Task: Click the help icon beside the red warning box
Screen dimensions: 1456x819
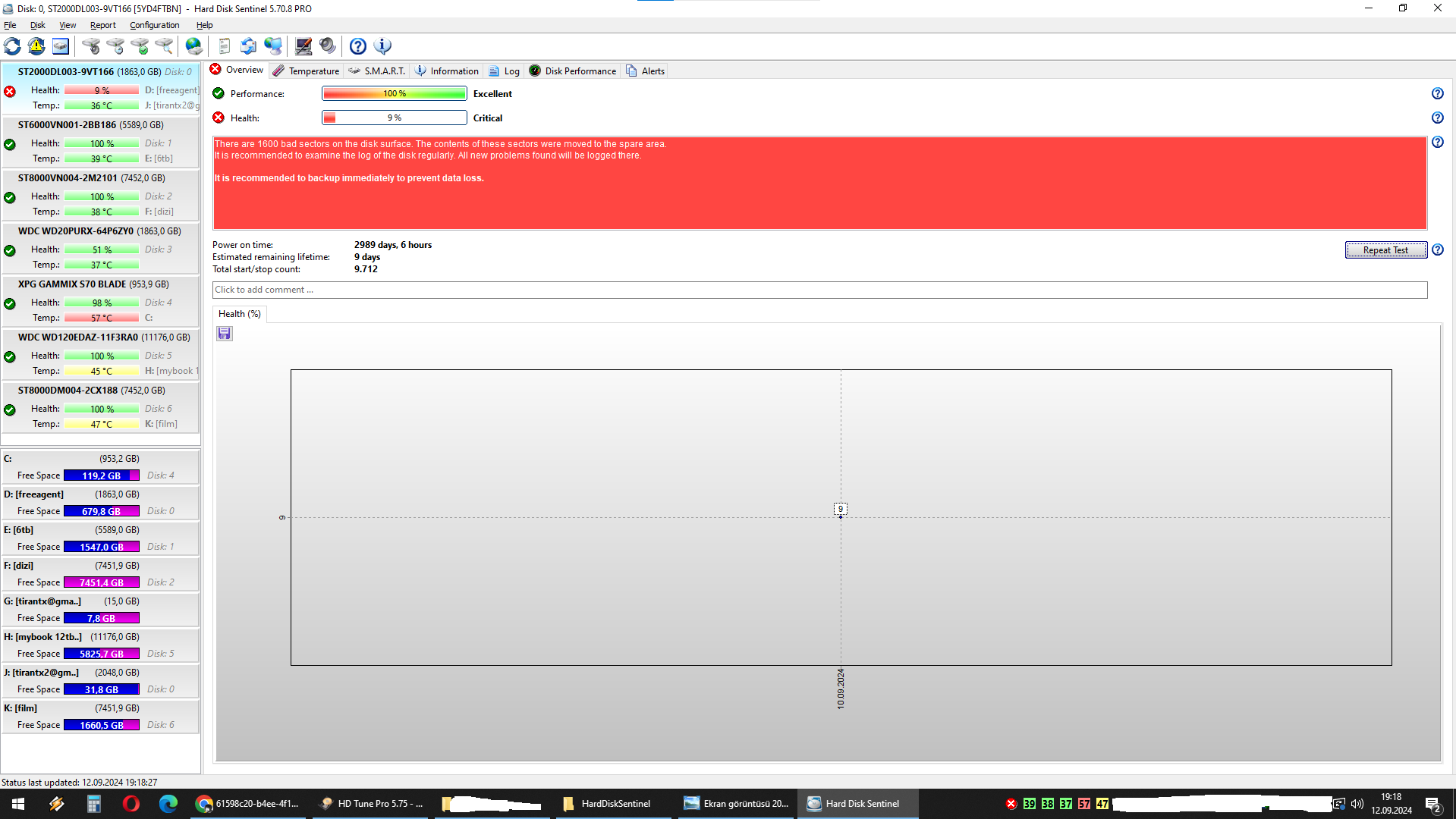Action: (x=1437, y=142)
